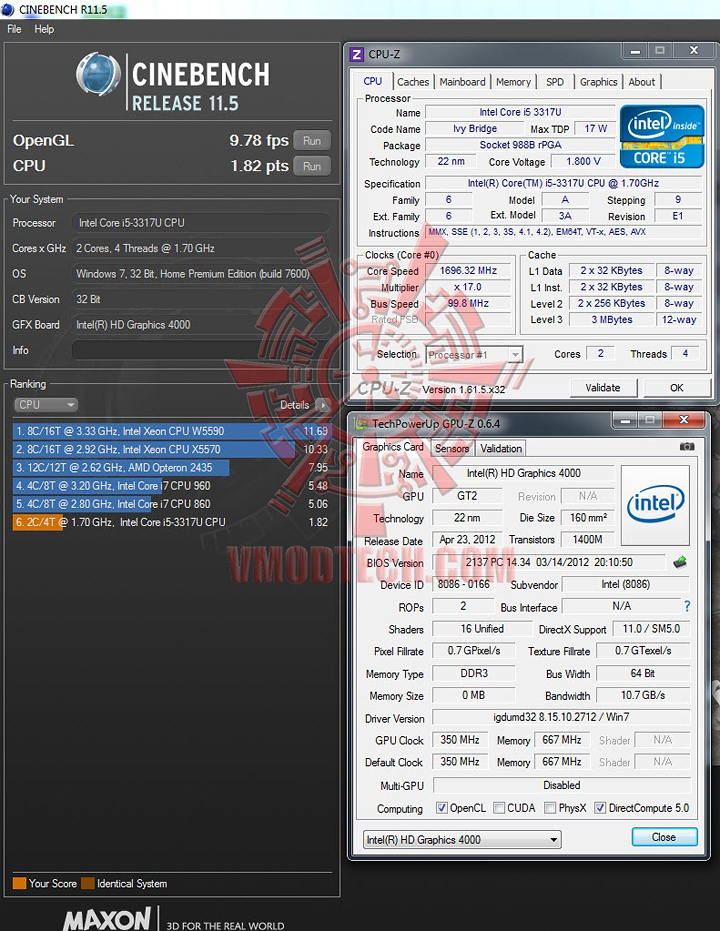Click the GFX Board Intel HD Graphics 4000 field

(x=201, y=325)
